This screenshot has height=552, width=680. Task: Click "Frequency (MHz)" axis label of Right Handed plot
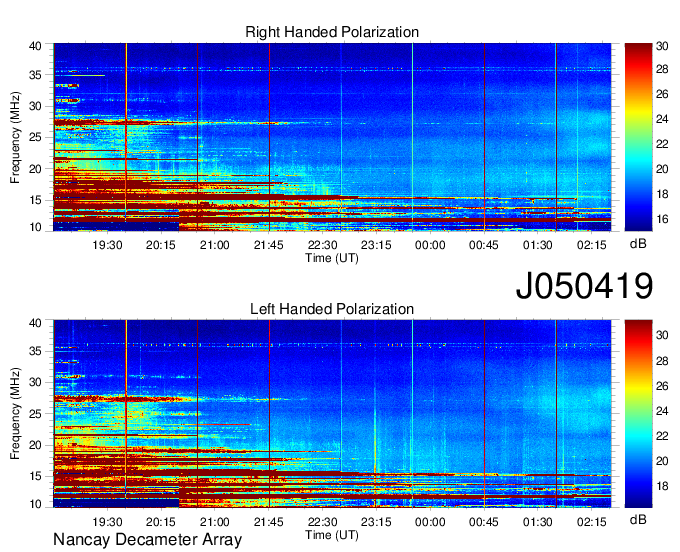tap(15, 137)
